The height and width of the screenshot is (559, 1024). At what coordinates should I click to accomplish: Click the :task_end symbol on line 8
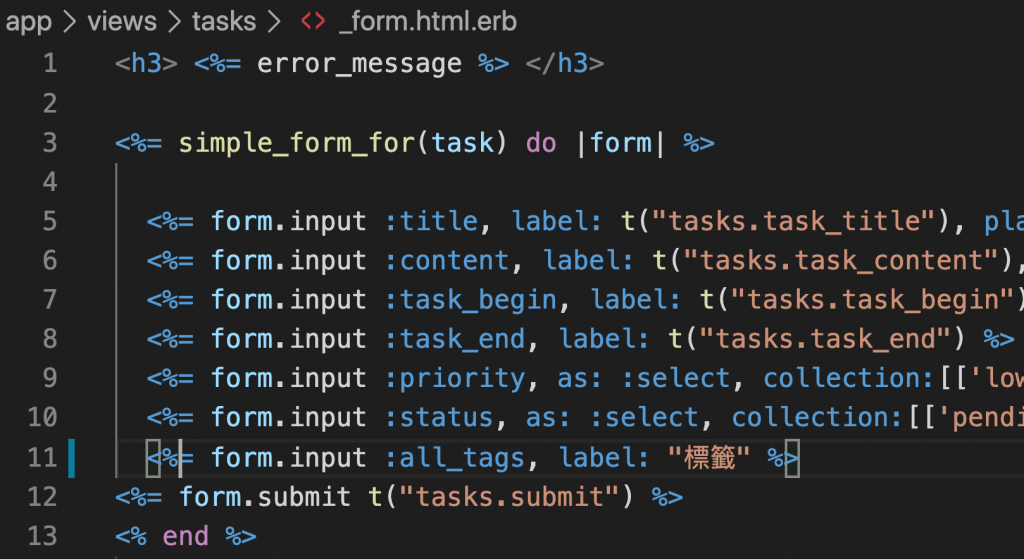click(455, 340)
